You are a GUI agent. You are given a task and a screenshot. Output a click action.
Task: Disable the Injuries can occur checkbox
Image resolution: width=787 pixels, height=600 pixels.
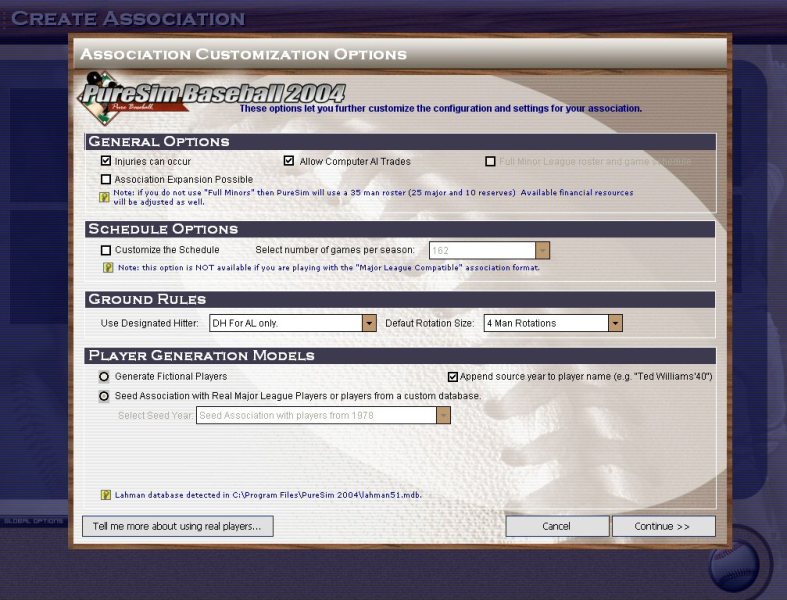(106, 161)
